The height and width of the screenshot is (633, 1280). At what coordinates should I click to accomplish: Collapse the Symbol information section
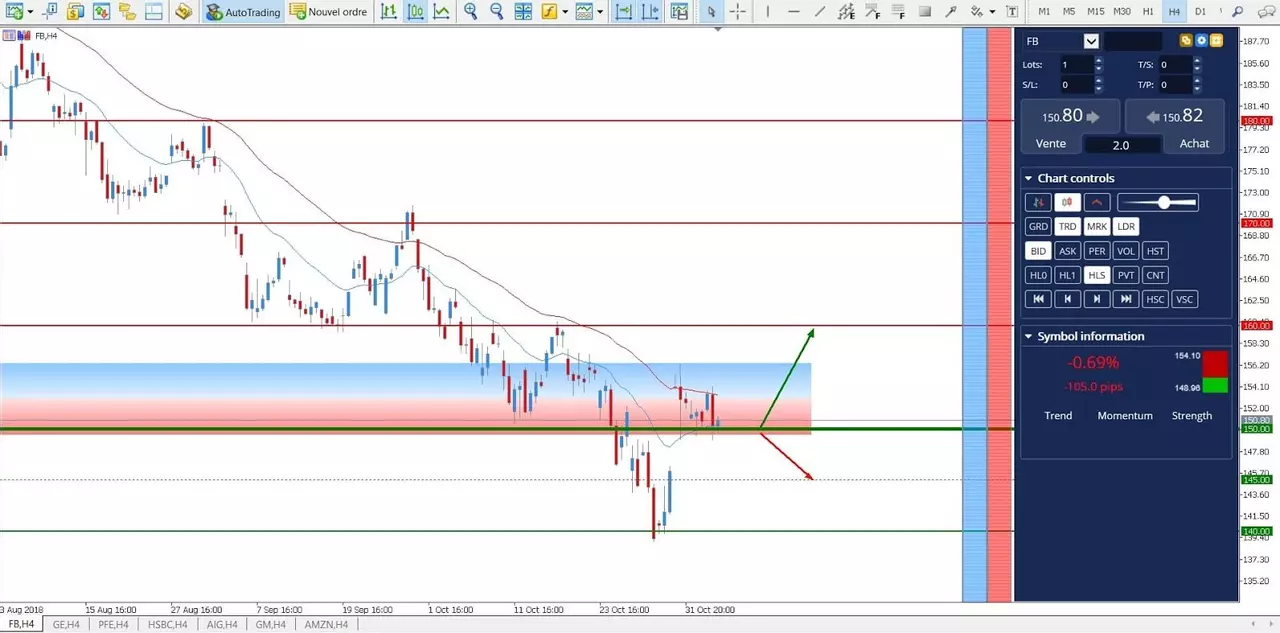1028,337
